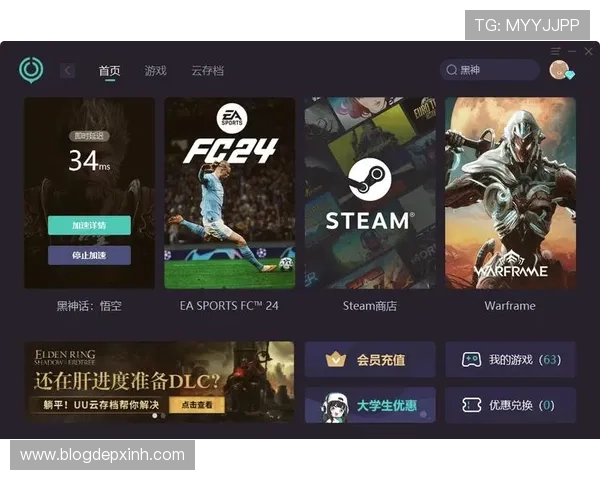Open 优惠兑换 (0) coupon redemption
The width and height of the screenshot is (600, 480).
pos(510,405)
